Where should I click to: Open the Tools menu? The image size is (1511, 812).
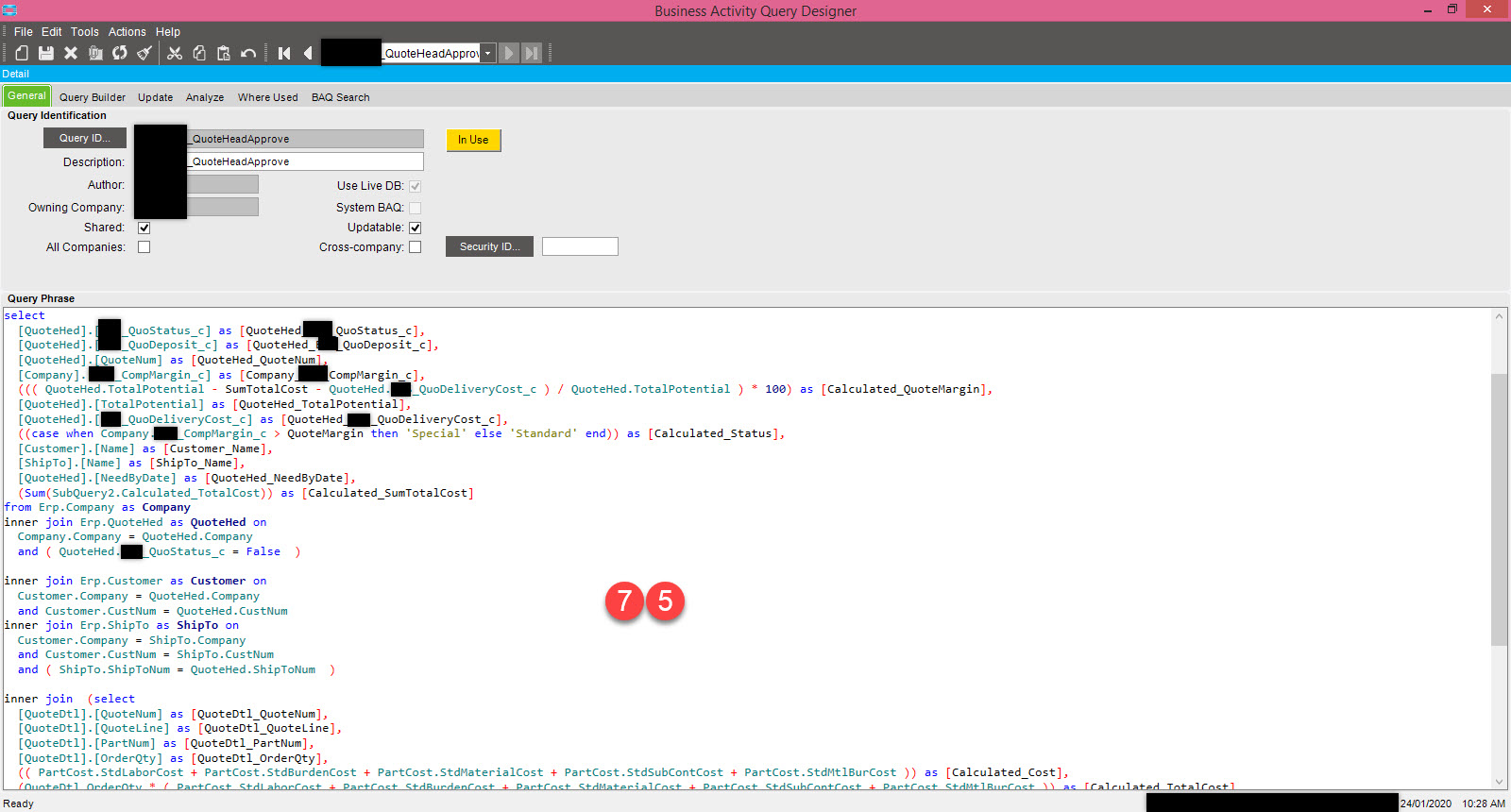coord(85,32)
